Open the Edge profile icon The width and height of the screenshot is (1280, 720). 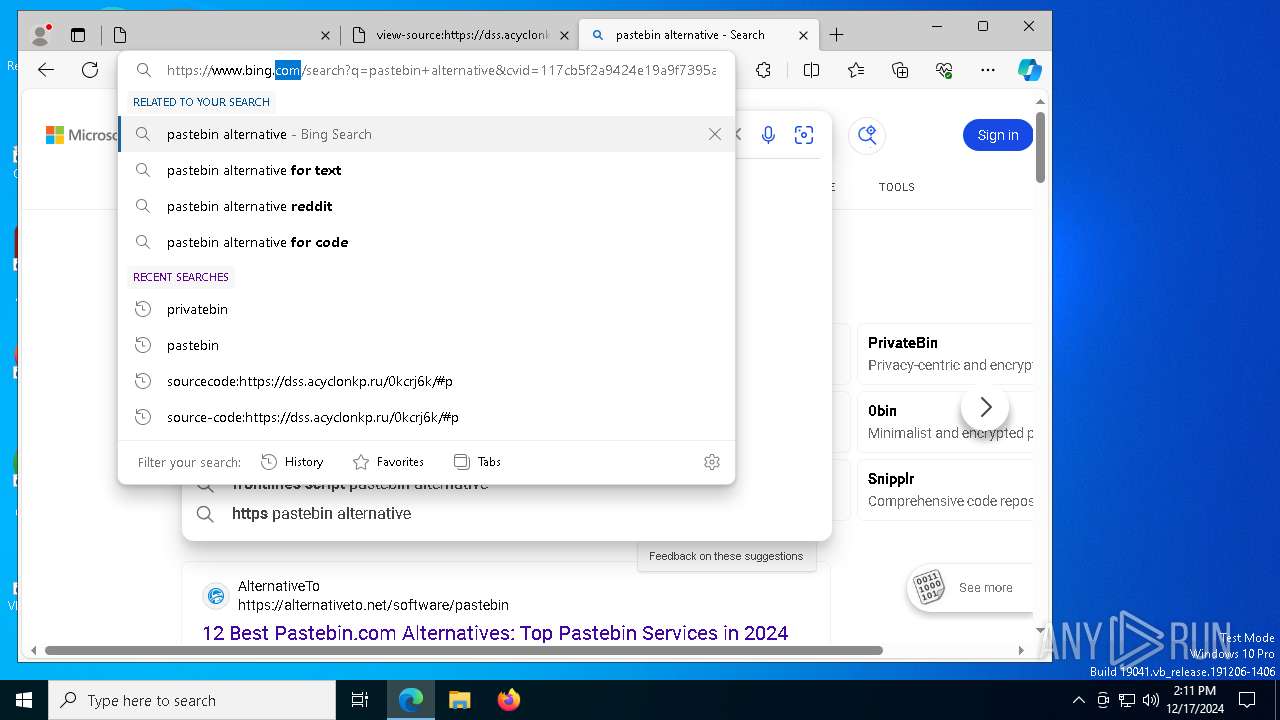point(41,35)
